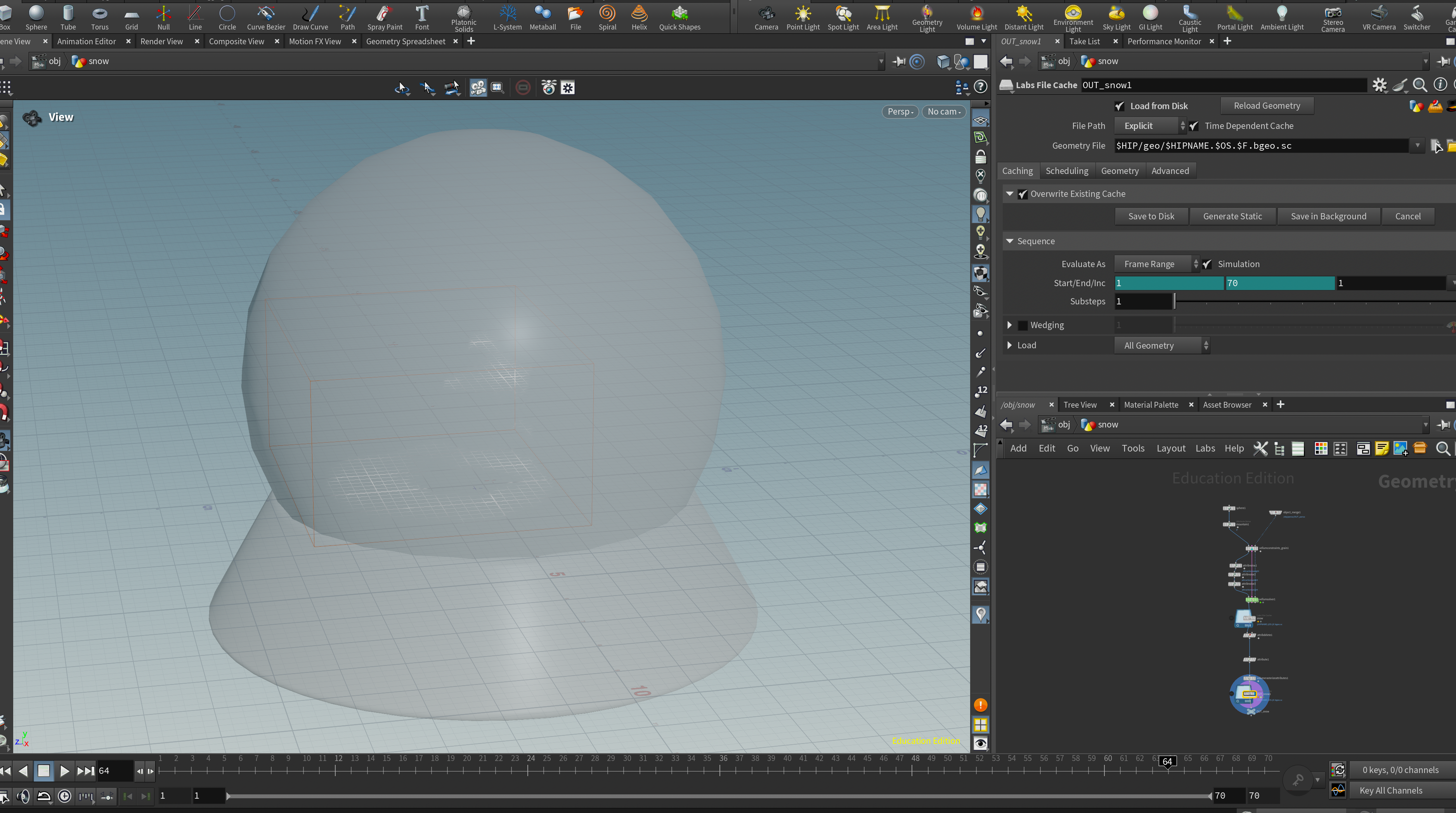
Task: Click the Reload Geometry button
Action: (1267, 106)
